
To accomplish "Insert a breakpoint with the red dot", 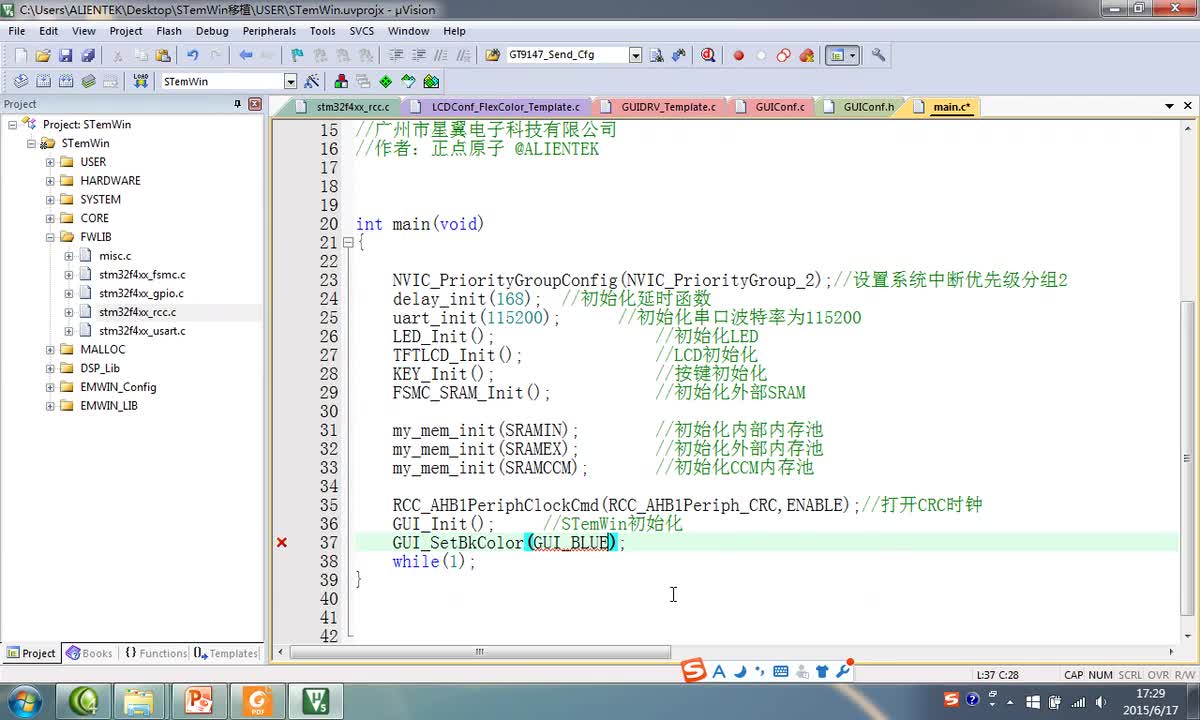I will pos(739,55).
